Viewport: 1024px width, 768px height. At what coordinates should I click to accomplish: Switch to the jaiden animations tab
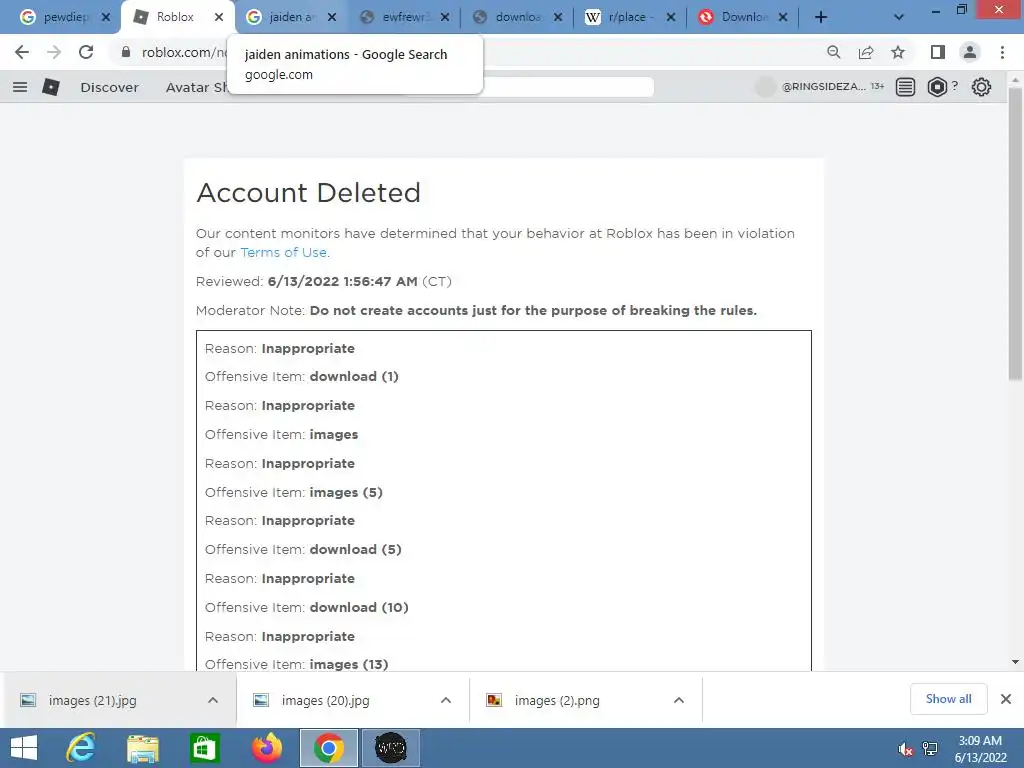pos(291,17)
